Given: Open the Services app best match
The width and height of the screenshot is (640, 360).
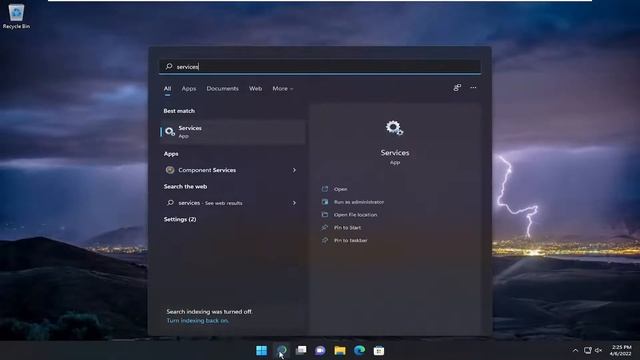Looking at the screenshot, I should pyautogui.click(x=233, y=132).
